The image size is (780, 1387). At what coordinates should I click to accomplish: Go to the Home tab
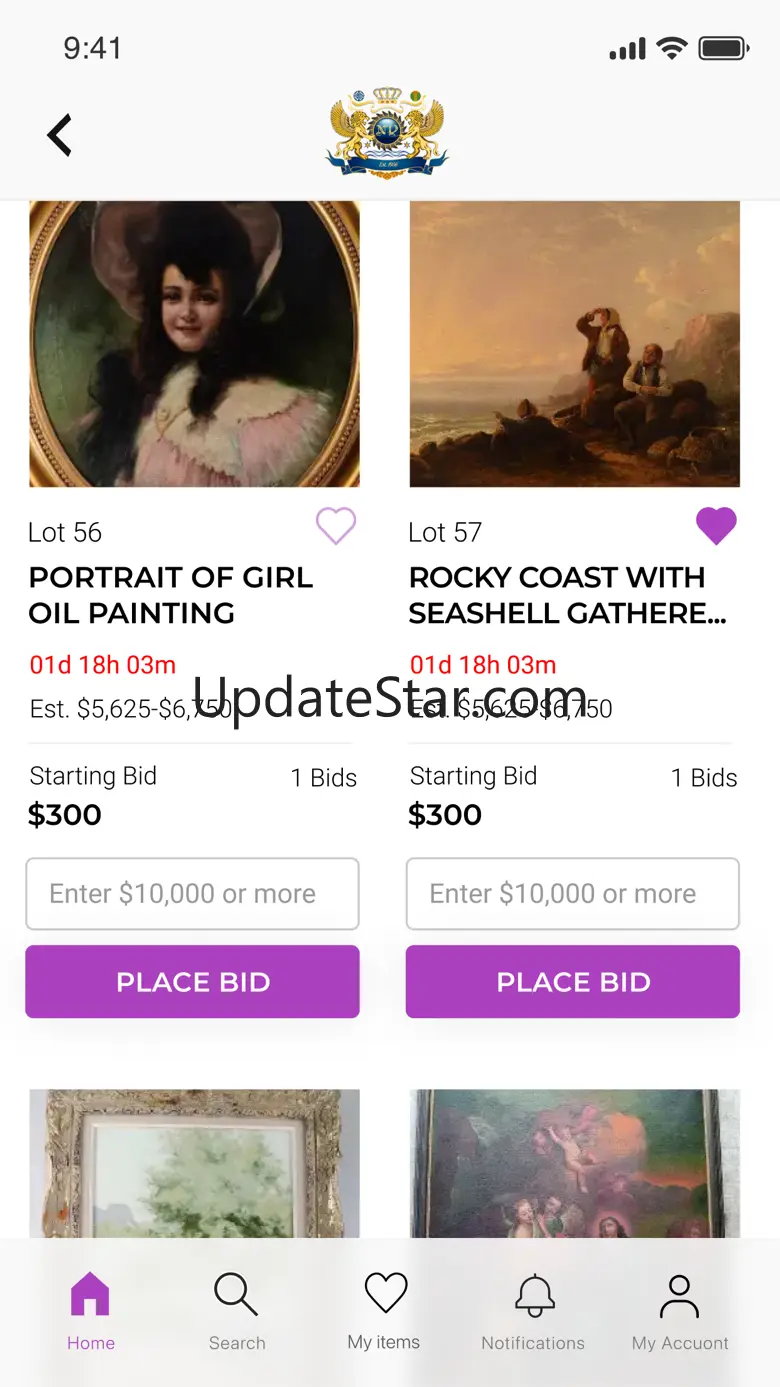click(x=90, y=1311)
